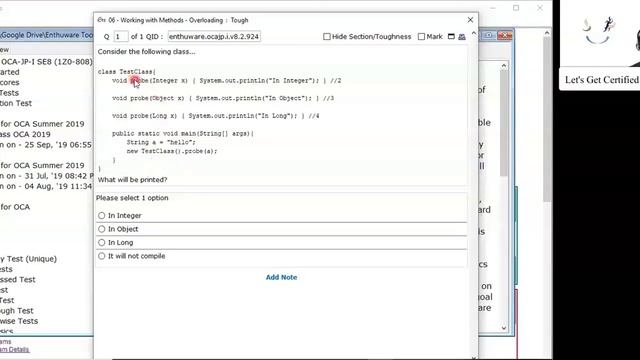Image resolution: width=640 pixels, height=360 pixels.
Task: Click the window layout icon next to Mark
Action: (451, 36)
